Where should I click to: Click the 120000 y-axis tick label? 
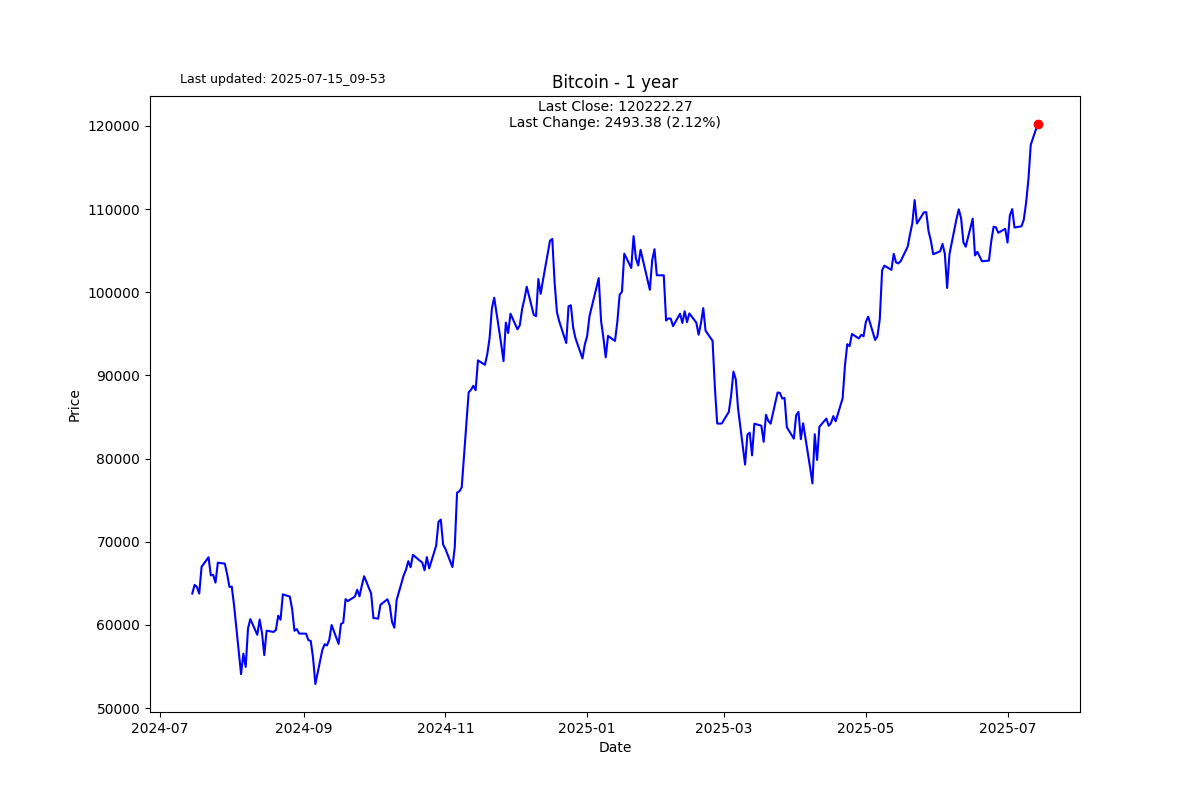tap(111, 126)
